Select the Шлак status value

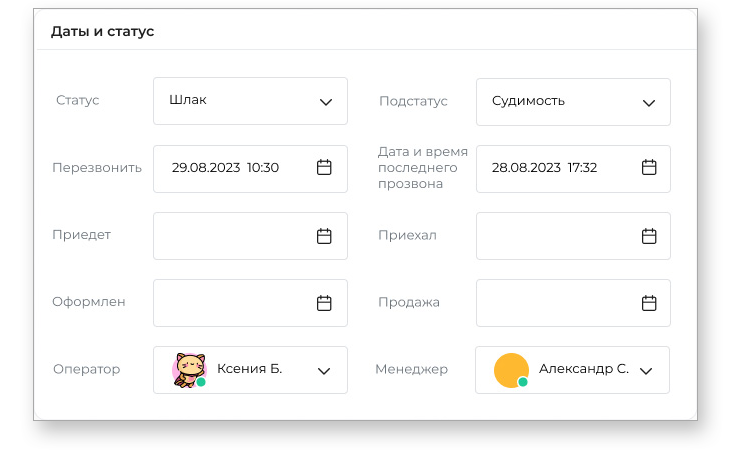click(x=188, y=101)
